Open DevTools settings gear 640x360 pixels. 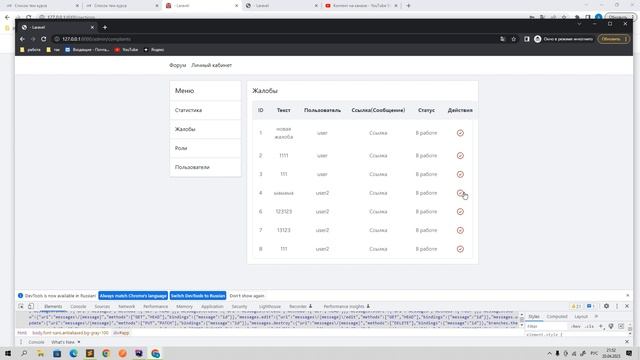606,306
